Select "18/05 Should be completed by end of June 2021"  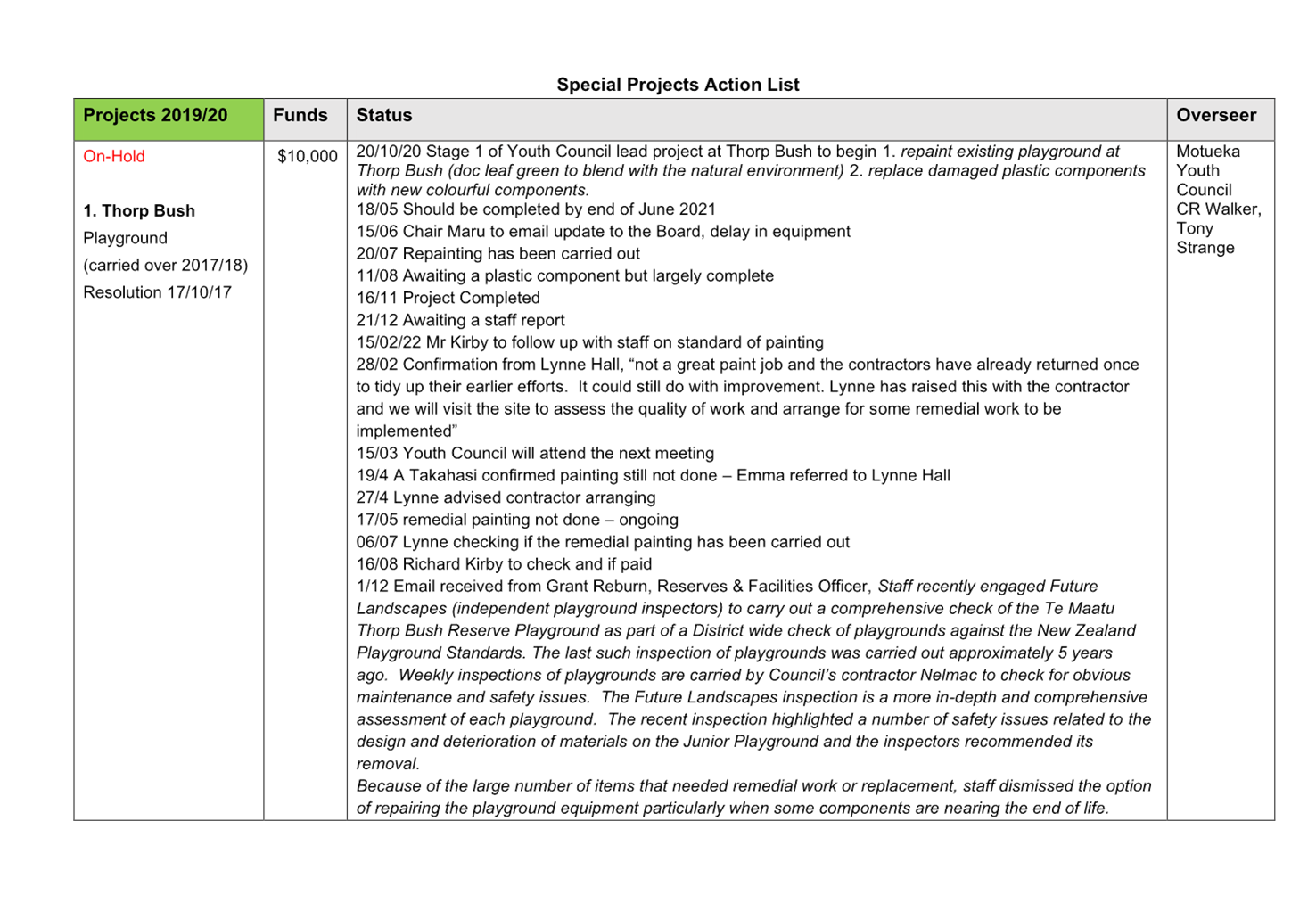[536, 209]
